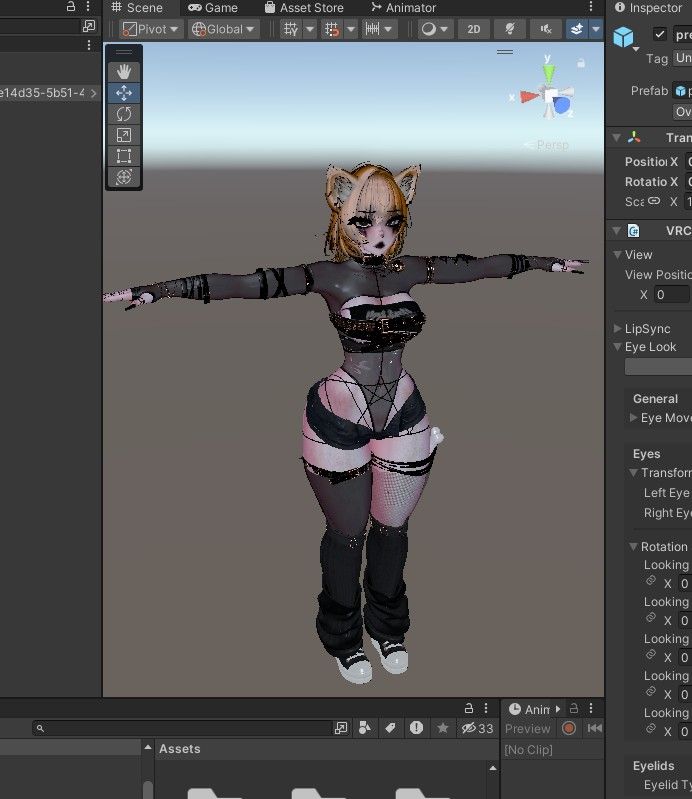The width and height of the screenshot is (692, 799).
Task: Toggle the object active checkbox in Inspector
Action: click(x=660, y=34)
